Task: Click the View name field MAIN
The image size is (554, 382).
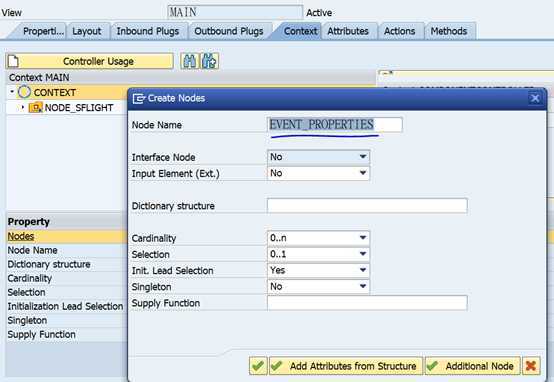Action: (x=235, y=12)
